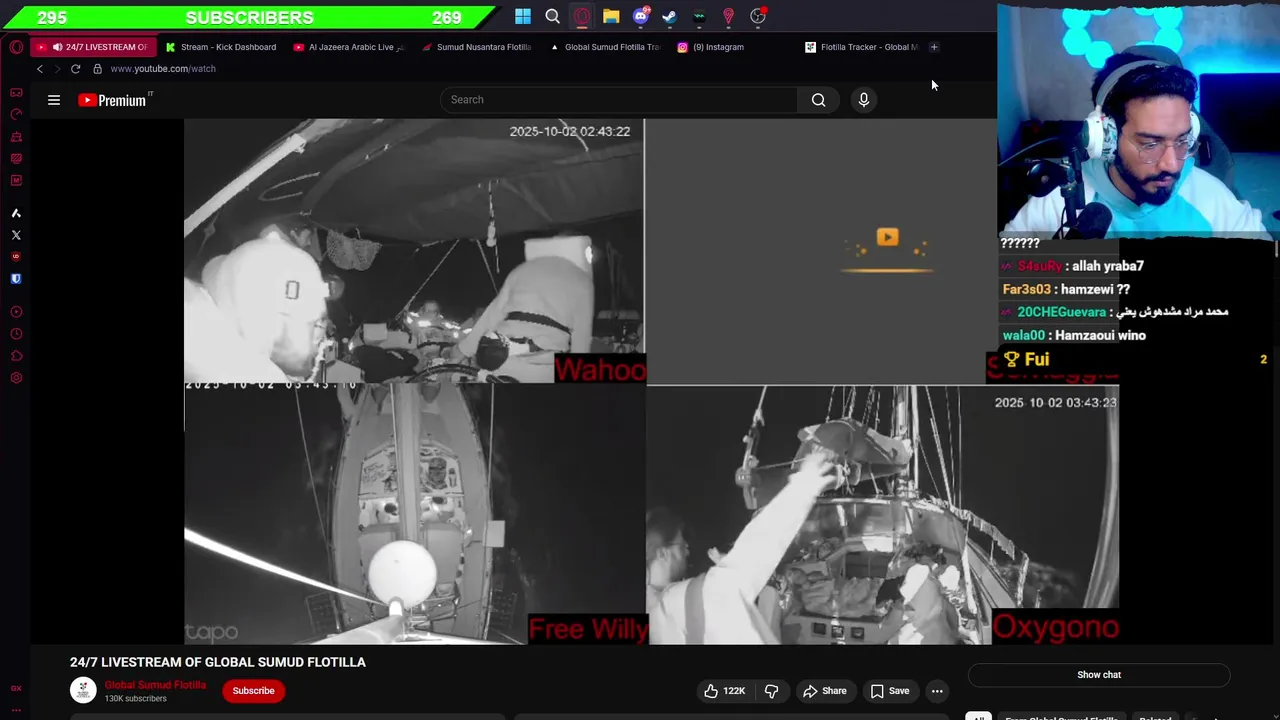
Task: Switch to Stream - Kick Dashboard tab
Action: [221, 47]
